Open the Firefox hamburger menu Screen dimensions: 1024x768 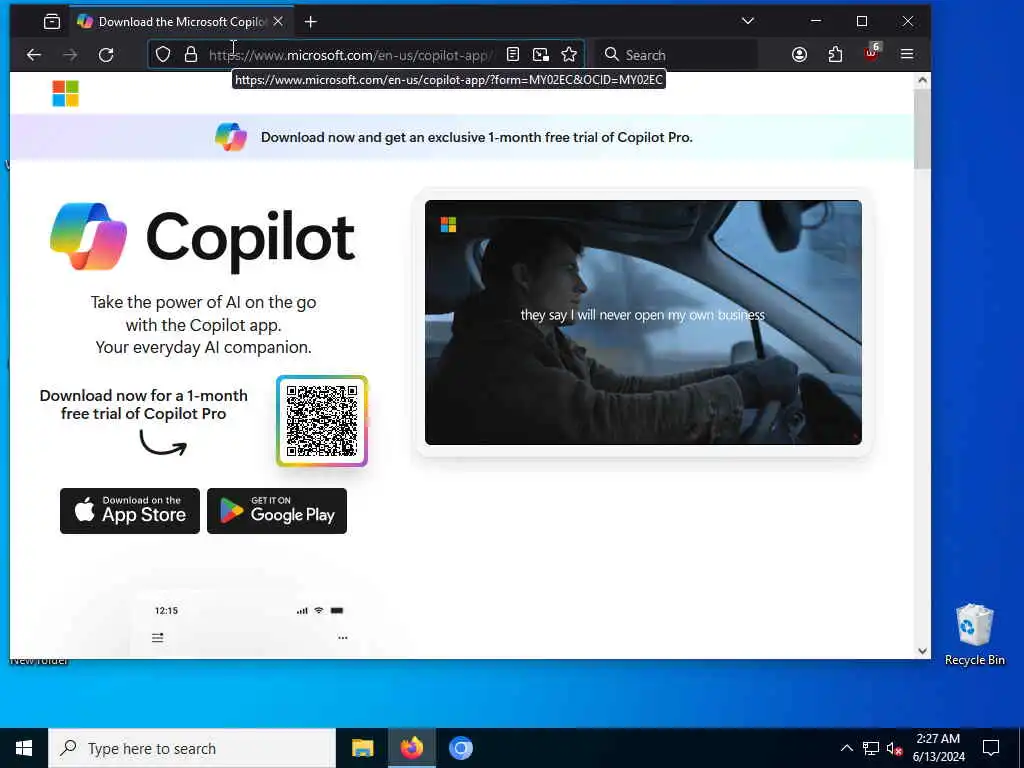(907, 55)
